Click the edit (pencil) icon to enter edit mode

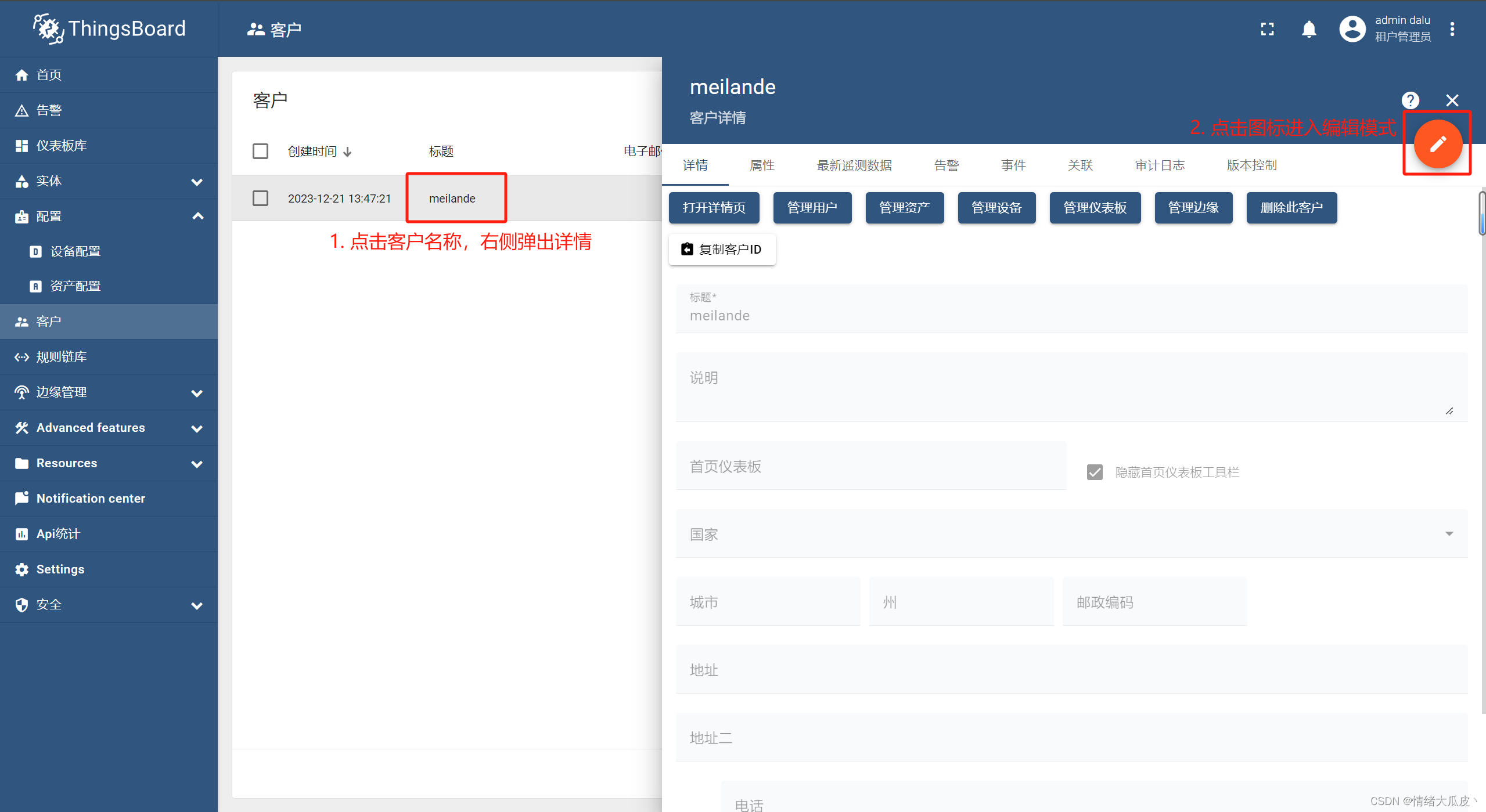click(1438, 144)
